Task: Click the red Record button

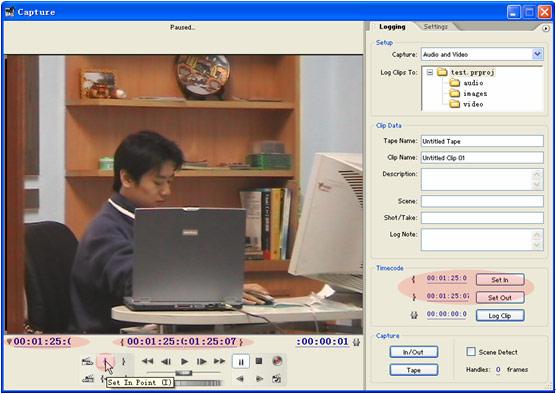Action: coord(277,361)
